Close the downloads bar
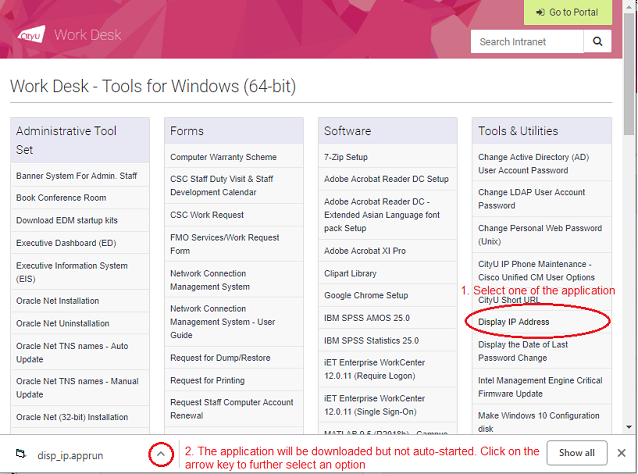The image size is (638, 474). tap(621, 453)
